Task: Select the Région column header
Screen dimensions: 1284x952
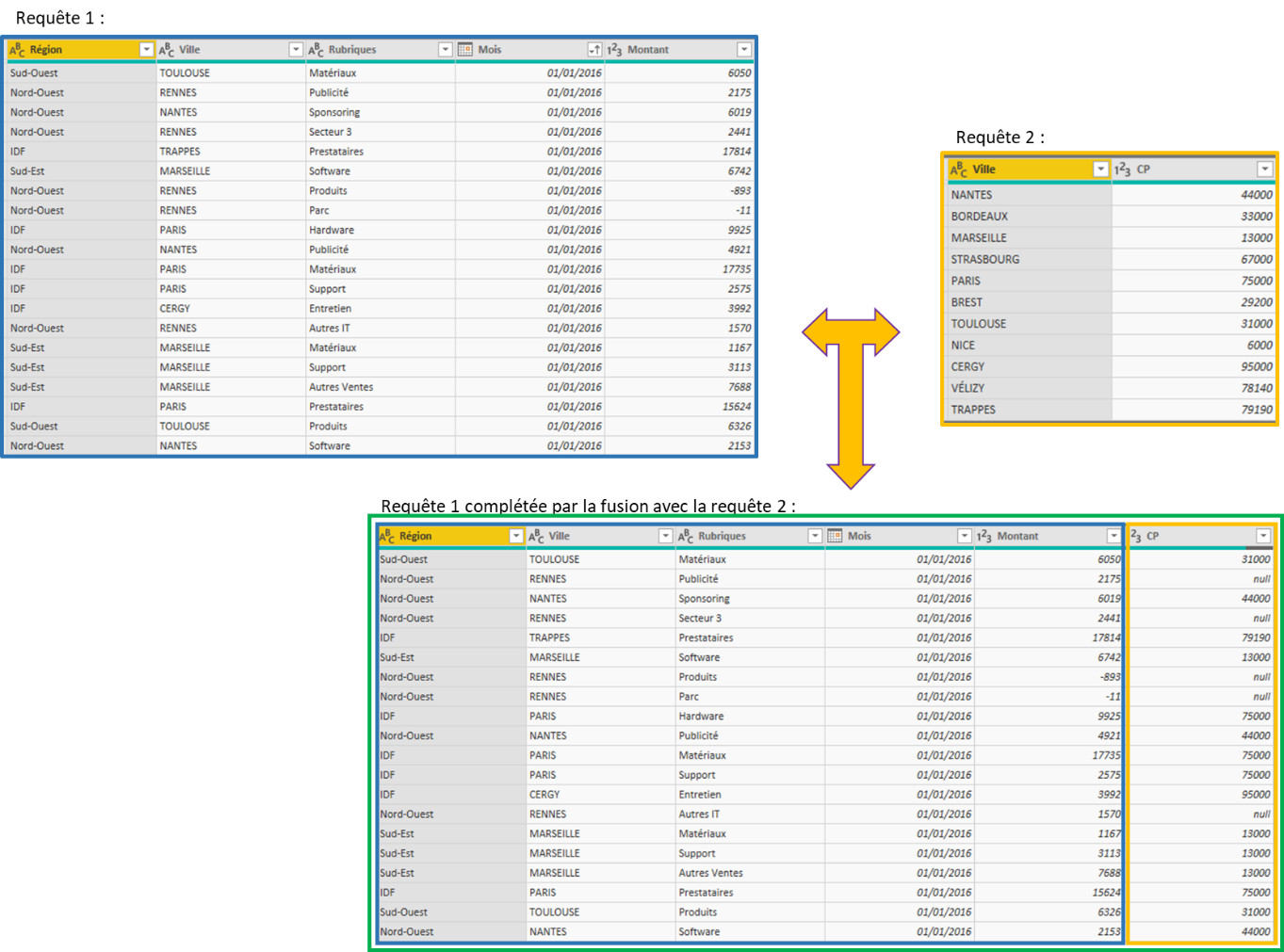Action: [x=75, y=49]
